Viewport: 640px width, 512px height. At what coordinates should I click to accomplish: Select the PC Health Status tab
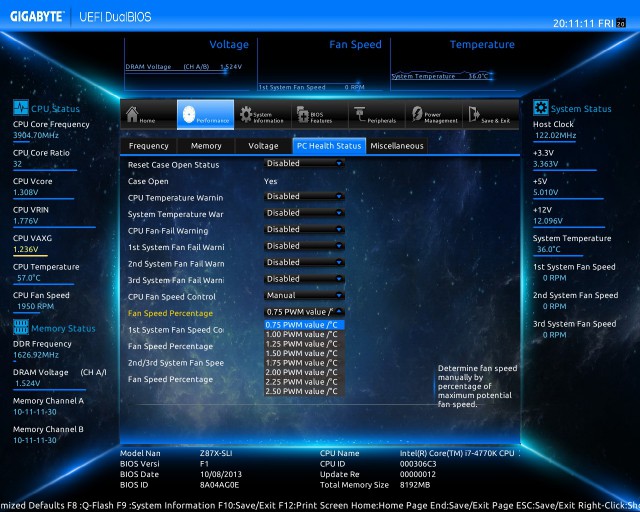point(329,146)
